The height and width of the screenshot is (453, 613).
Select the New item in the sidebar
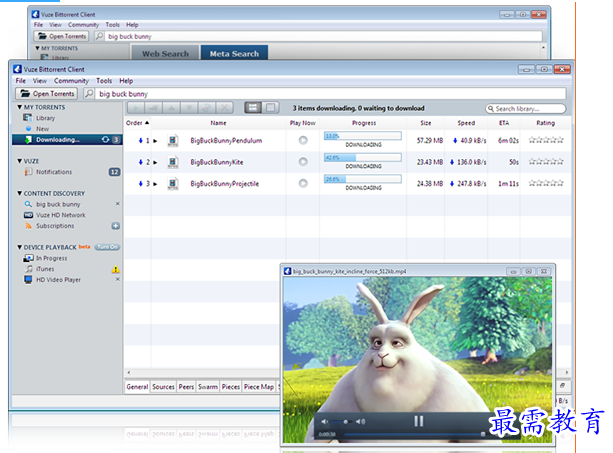[42, 129]
